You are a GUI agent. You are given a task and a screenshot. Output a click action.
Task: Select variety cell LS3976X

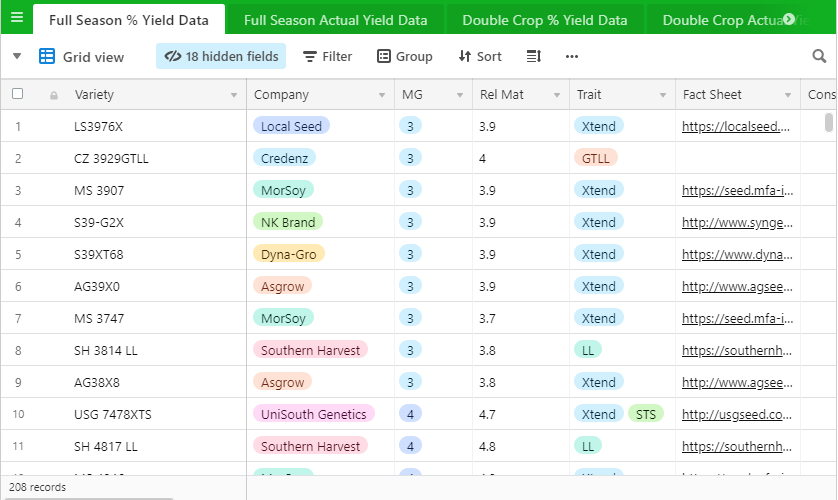tap(98, 127)
